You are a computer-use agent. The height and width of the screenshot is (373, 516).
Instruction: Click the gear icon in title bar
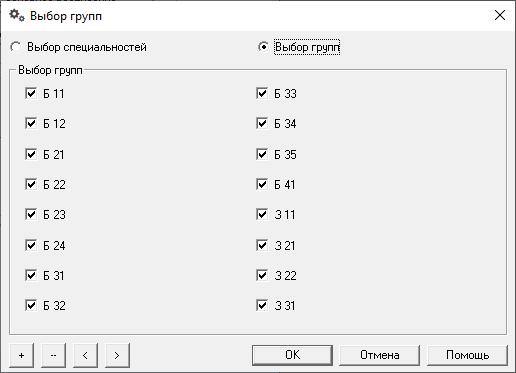pyautogui.click(x=17, y=16)
